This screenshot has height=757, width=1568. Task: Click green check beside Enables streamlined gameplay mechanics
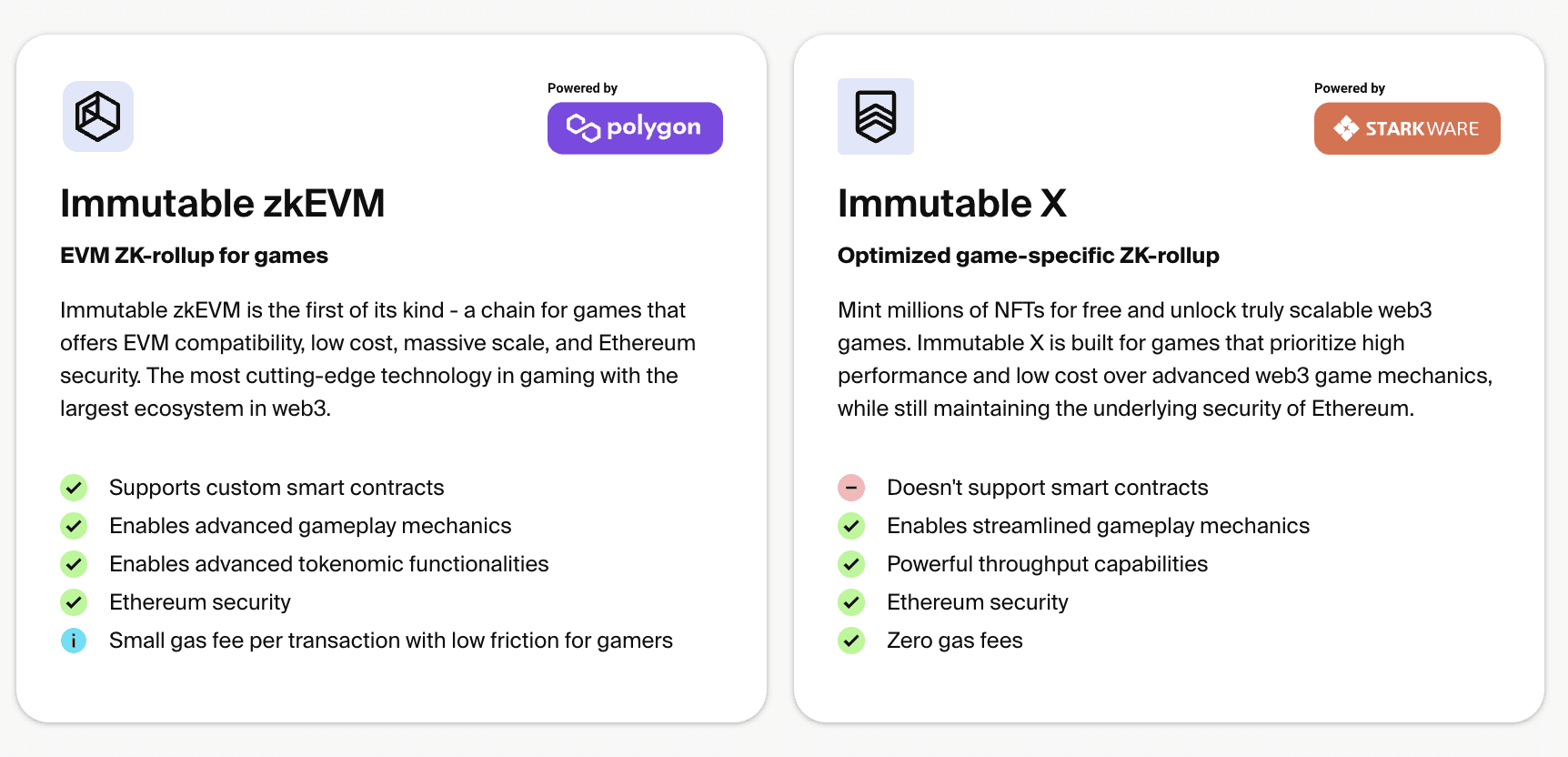tap(851, 526)
